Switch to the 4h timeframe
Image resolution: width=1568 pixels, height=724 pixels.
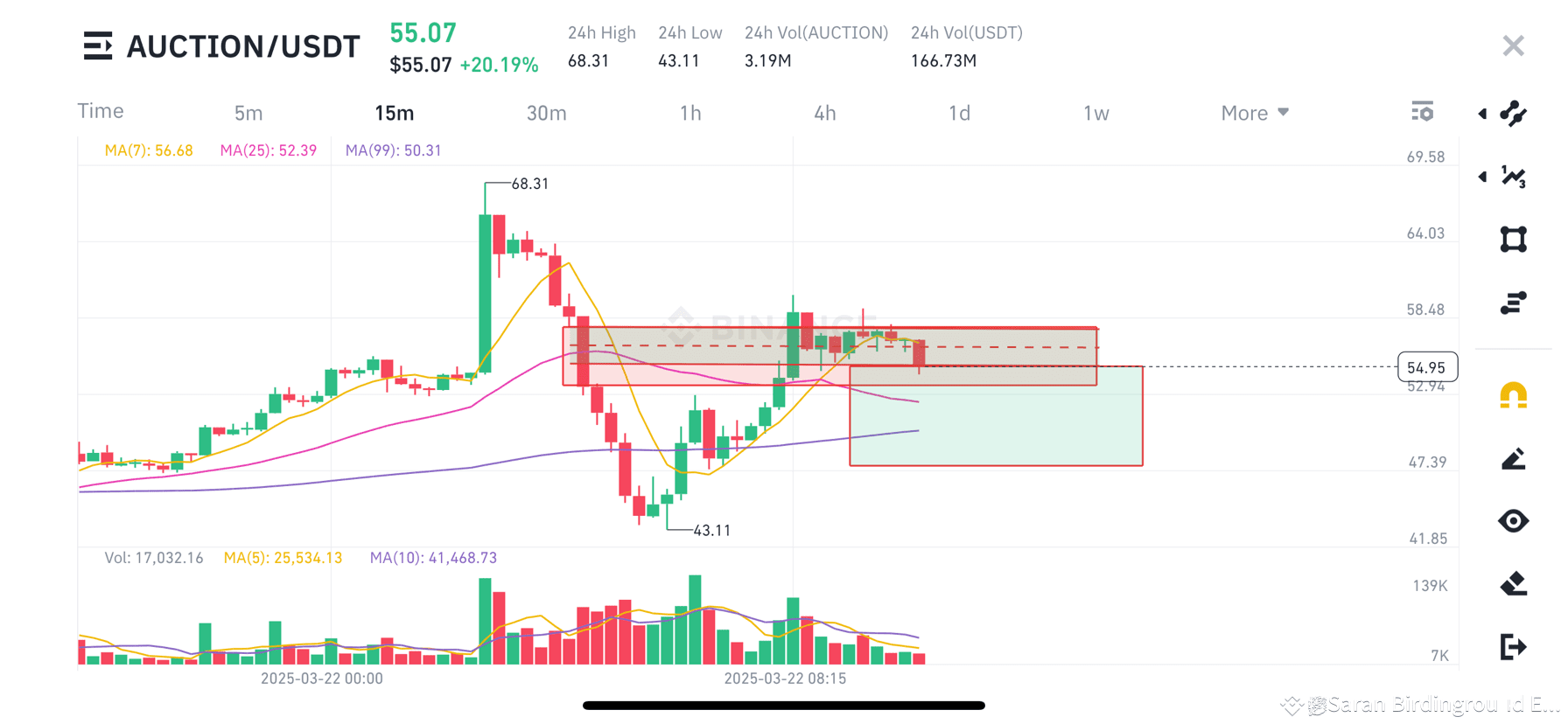point(825,113)
